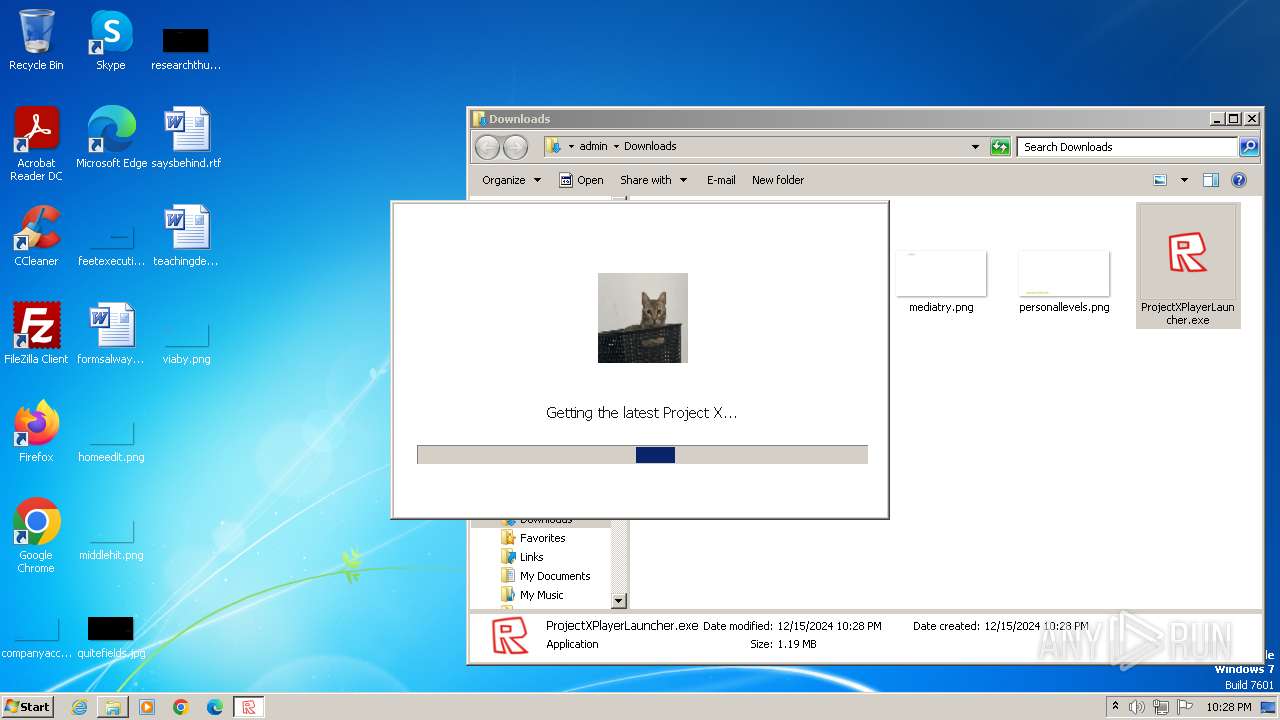Change view using the views icon
Viewport: 1280px width, 720px height.
pyautogui.click(x=1160, y=180)
